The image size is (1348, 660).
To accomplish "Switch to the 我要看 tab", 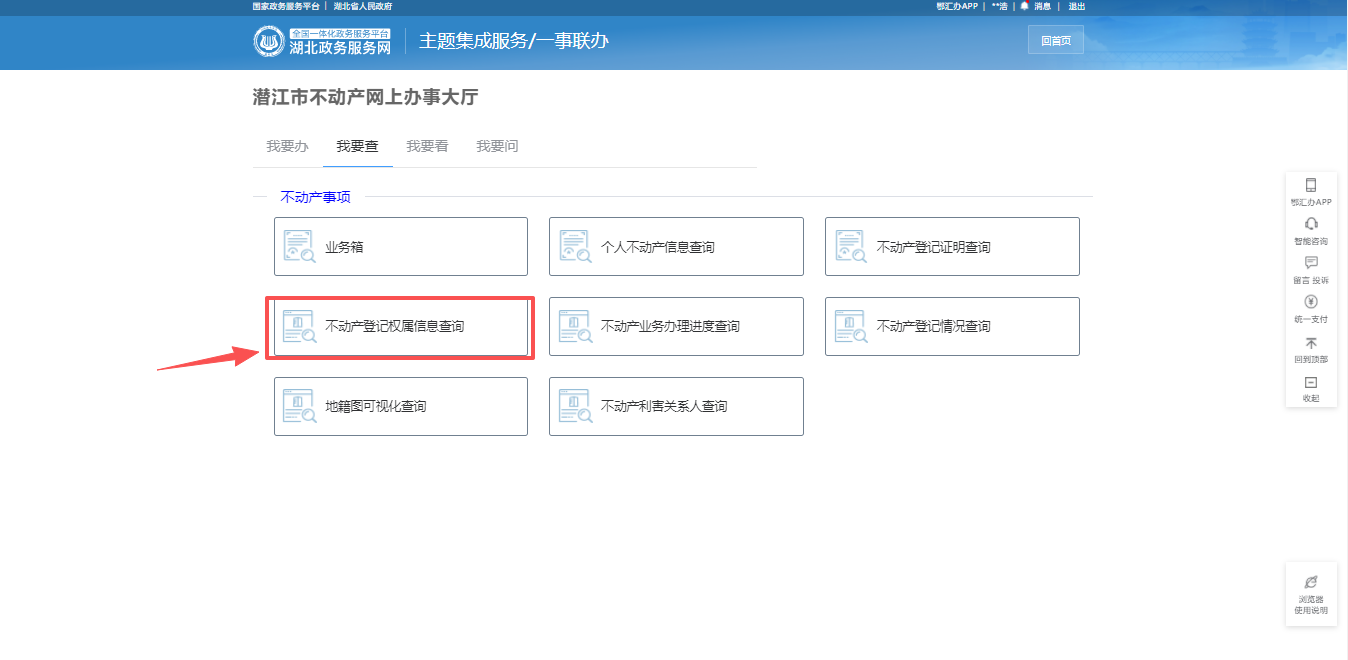I will pyautogui.click(x=427, y=147).
